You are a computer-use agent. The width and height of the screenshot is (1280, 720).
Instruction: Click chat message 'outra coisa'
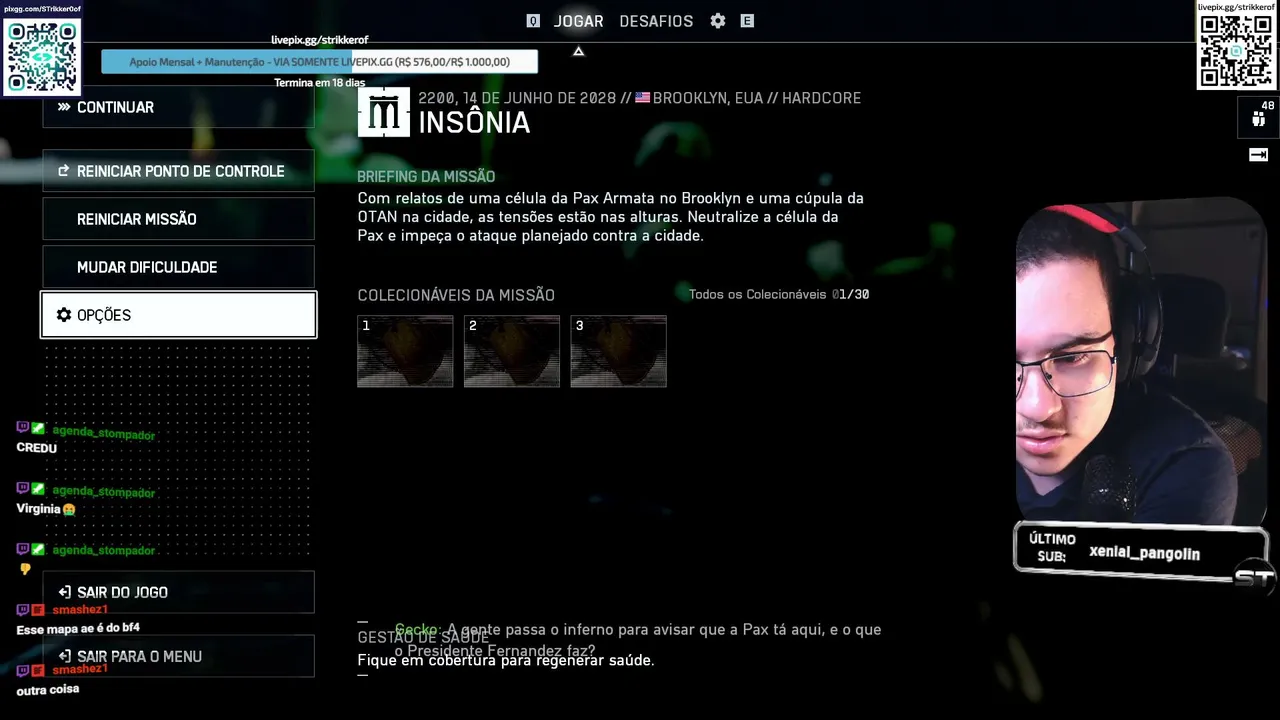[48, 689]
